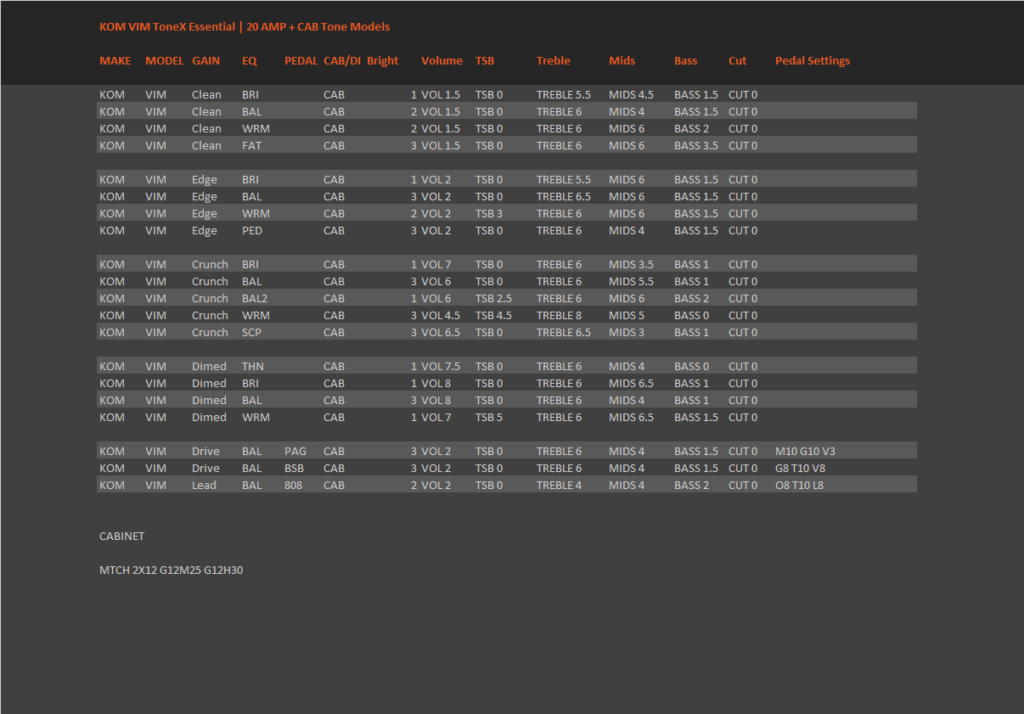Click Drive in the PAG pedal row
The width and height of the screenshot is (1024, 714).
pos(206,451)
